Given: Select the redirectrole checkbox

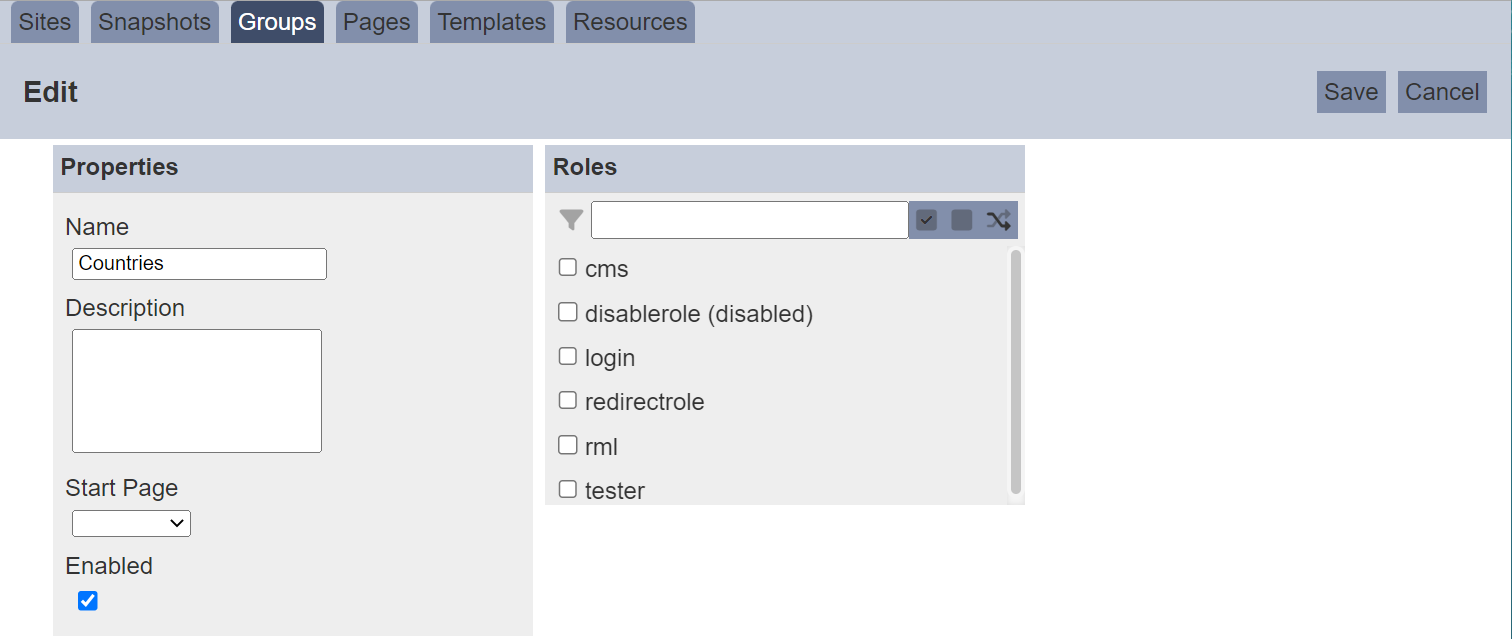Looking at the screenshot, I should coord(568,400).
